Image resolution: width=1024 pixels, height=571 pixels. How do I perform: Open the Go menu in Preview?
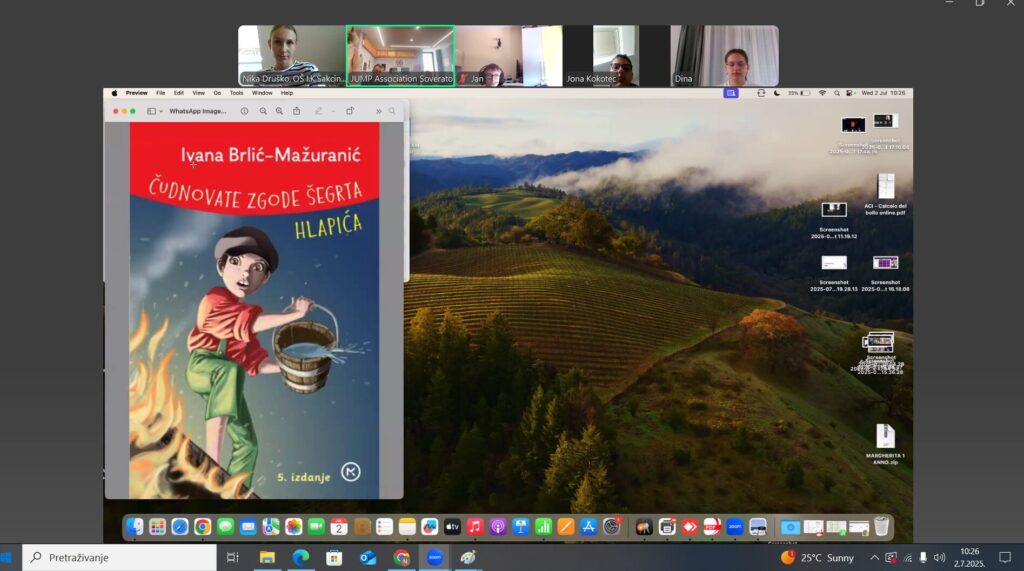pyautogui.click(x=217, y=93)
